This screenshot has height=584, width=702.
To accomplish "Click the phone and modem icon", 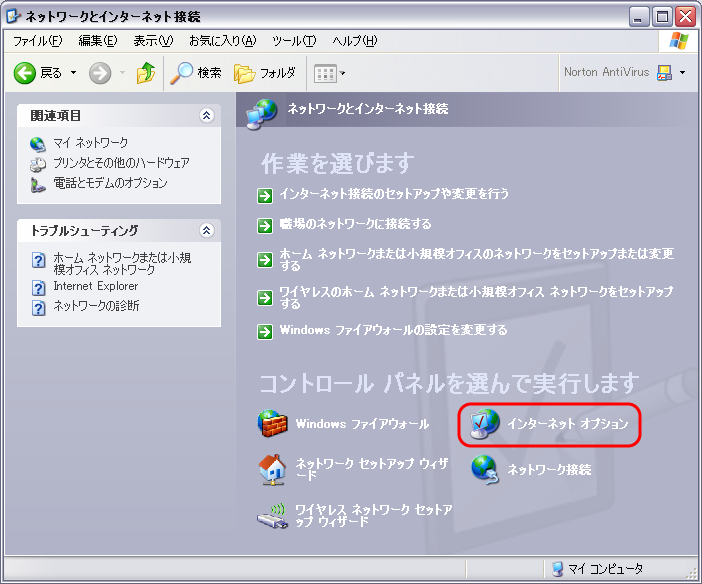I will [x=38, y=185].
